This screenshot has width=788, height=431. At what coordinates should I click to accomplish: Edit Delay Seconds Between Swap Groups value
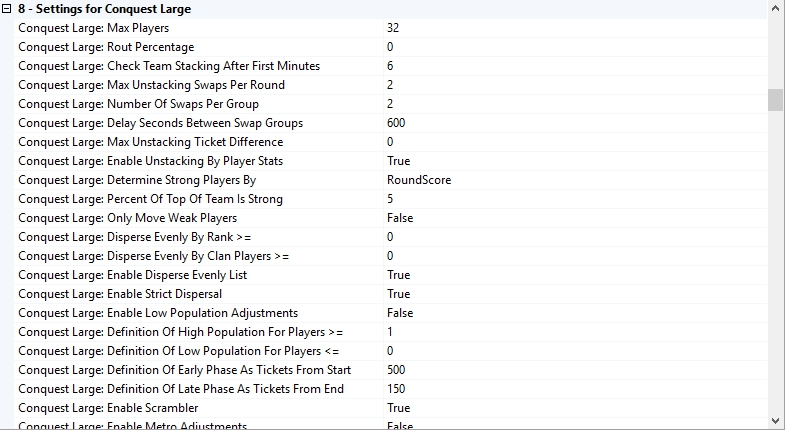(396, 123)
